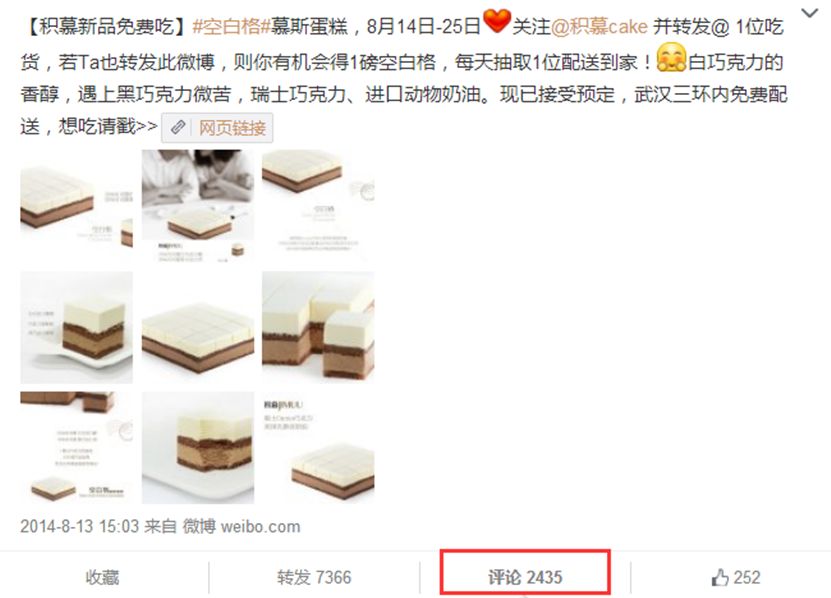The image size is (831, 598).
Task: Open the bottom-left 空白格 poster thumbnail
Action: [76, 447]
